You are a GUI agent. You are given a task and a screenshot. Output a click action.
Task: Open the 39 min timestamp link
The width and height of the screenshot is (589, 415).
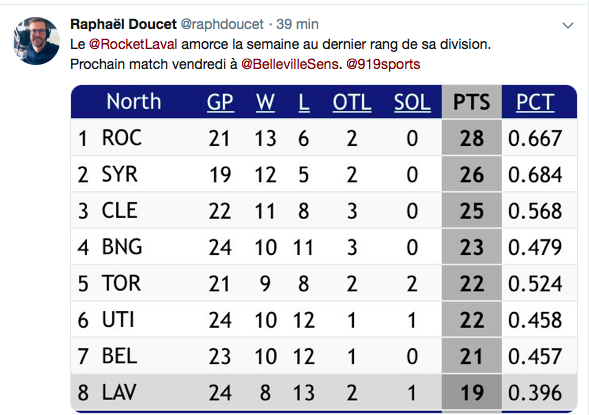tap(297, 24)
